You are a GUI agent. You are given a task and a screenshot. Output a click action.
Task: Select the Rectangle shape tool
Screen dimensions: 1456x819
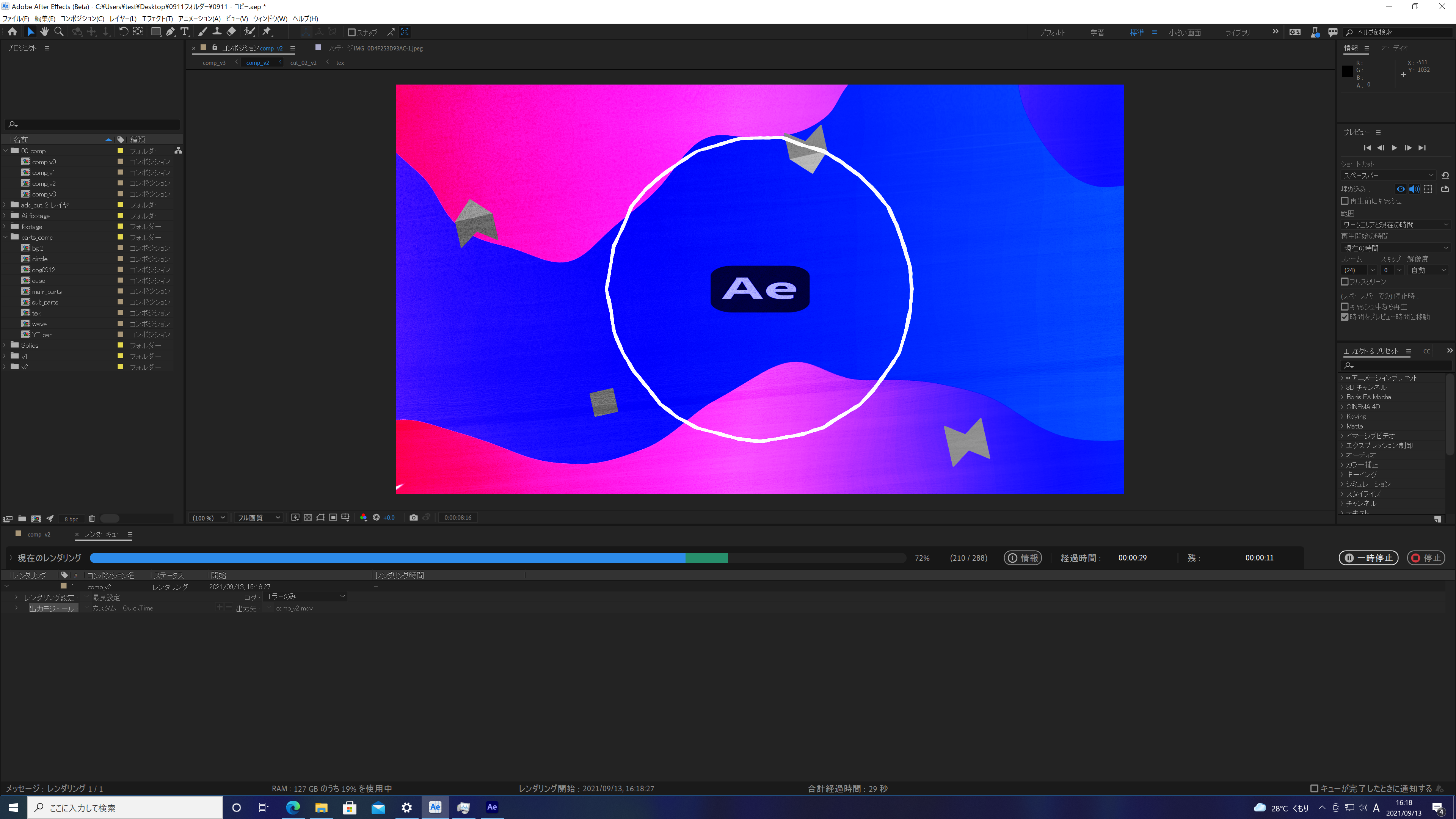[x=155, y=31]
